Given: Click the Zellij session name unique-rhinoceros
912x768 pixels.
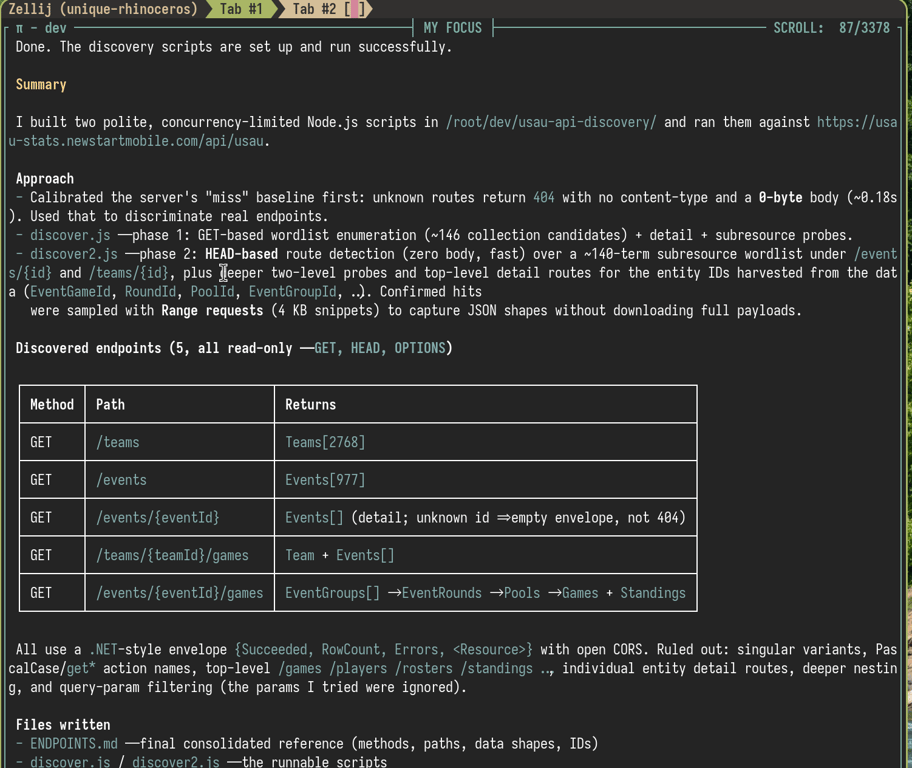Looking at the screenshot, I should (131, 9).
